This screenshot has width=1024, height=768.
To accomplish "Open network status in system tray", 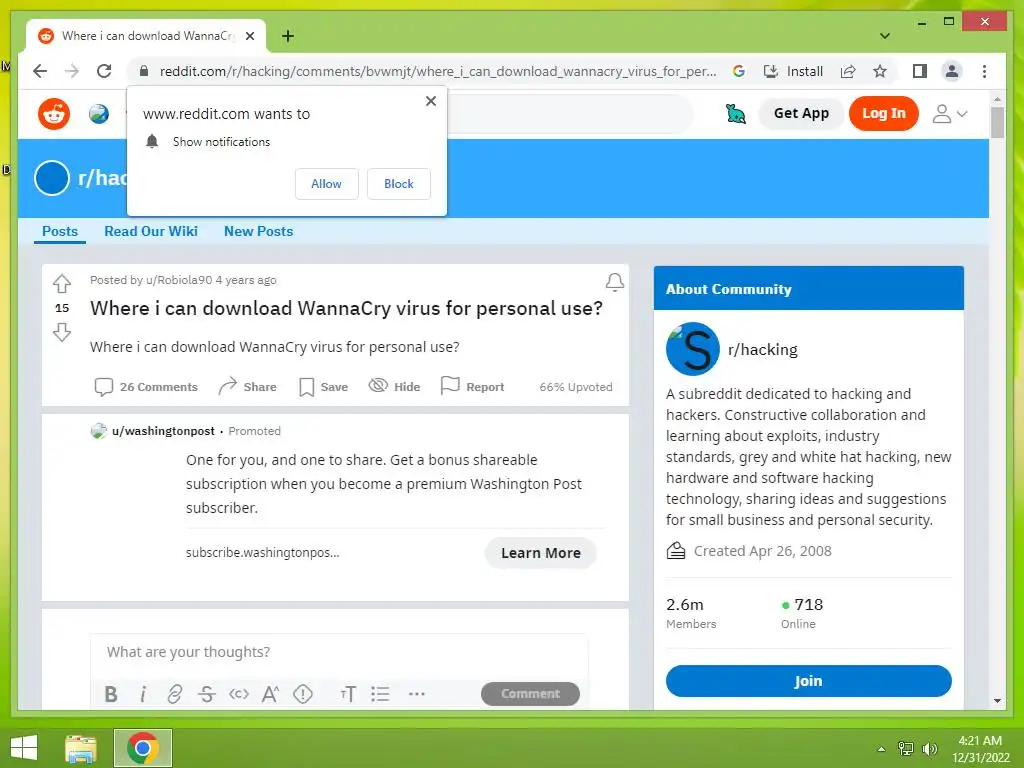I will [906, 748].
